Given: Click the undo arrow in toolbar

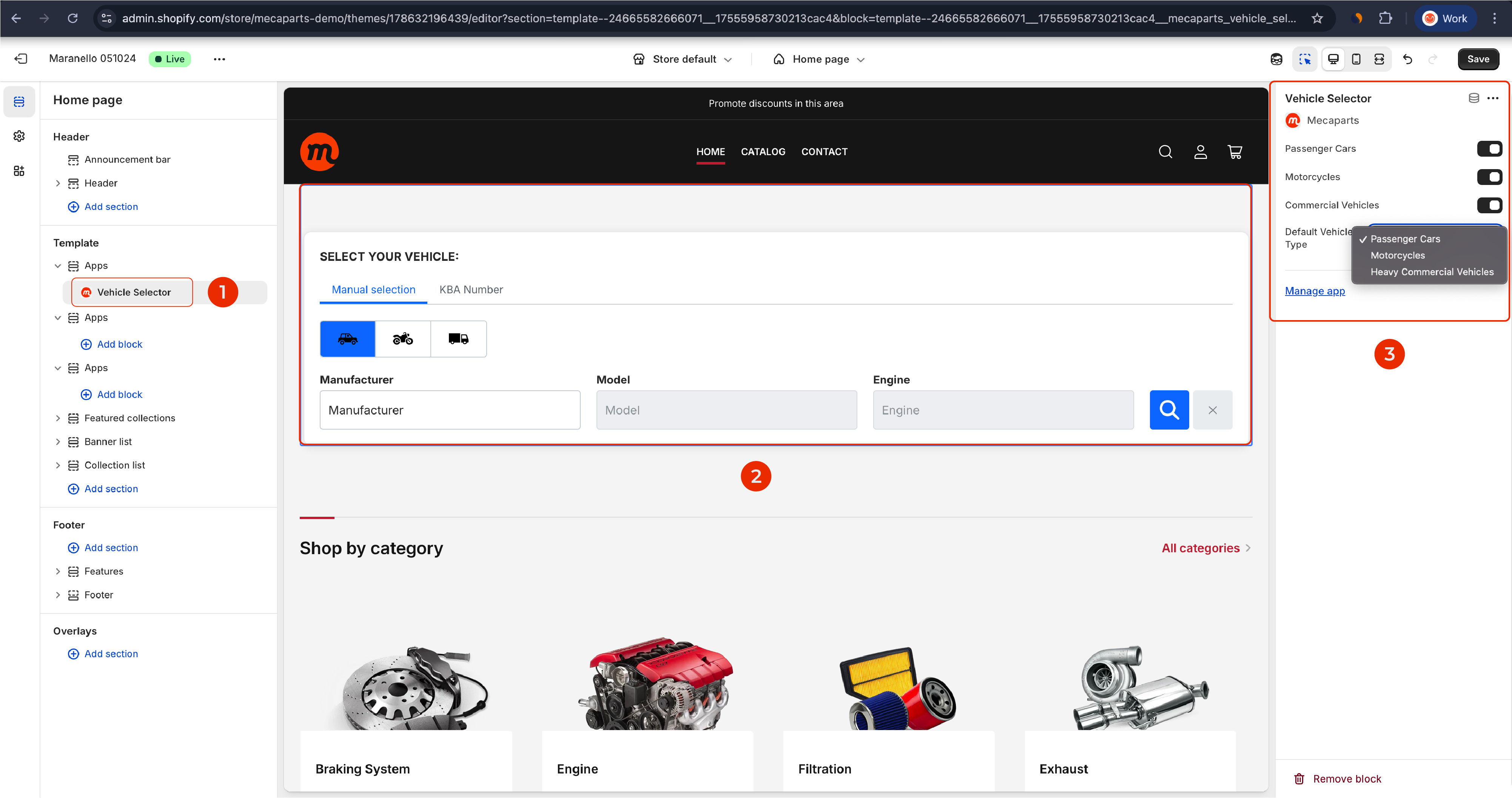Looking at the screenshot, I should (1407, 59).
